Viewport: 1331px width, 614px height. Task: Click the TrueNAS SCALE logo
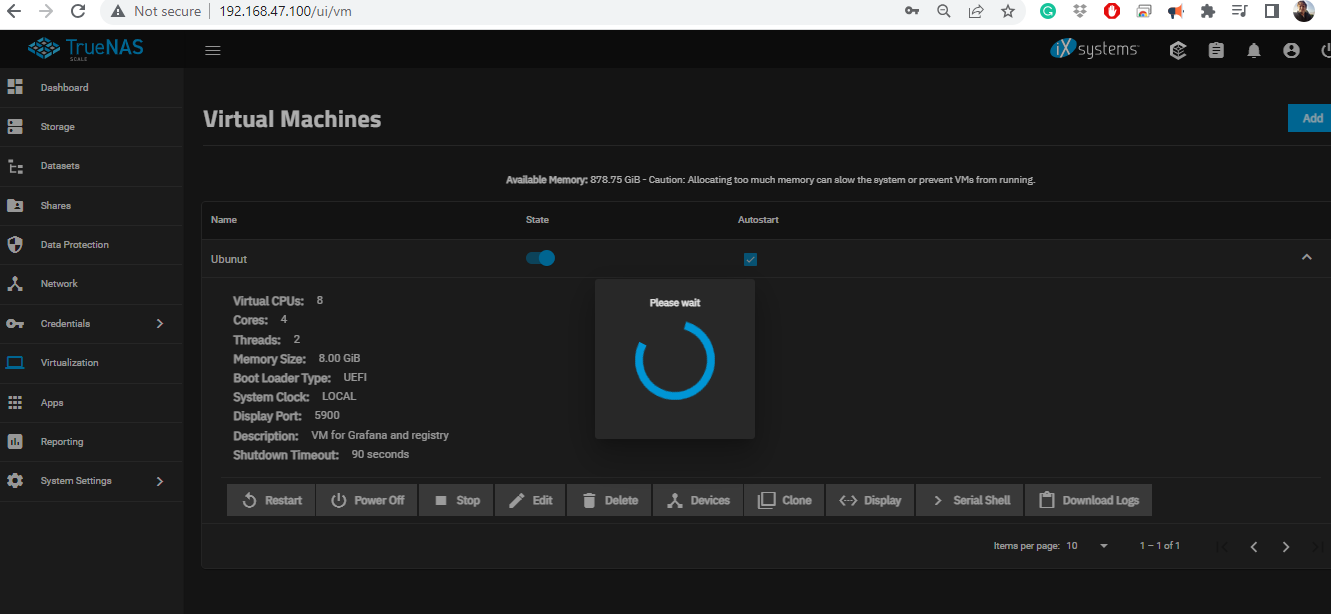(x=86, y=48)
